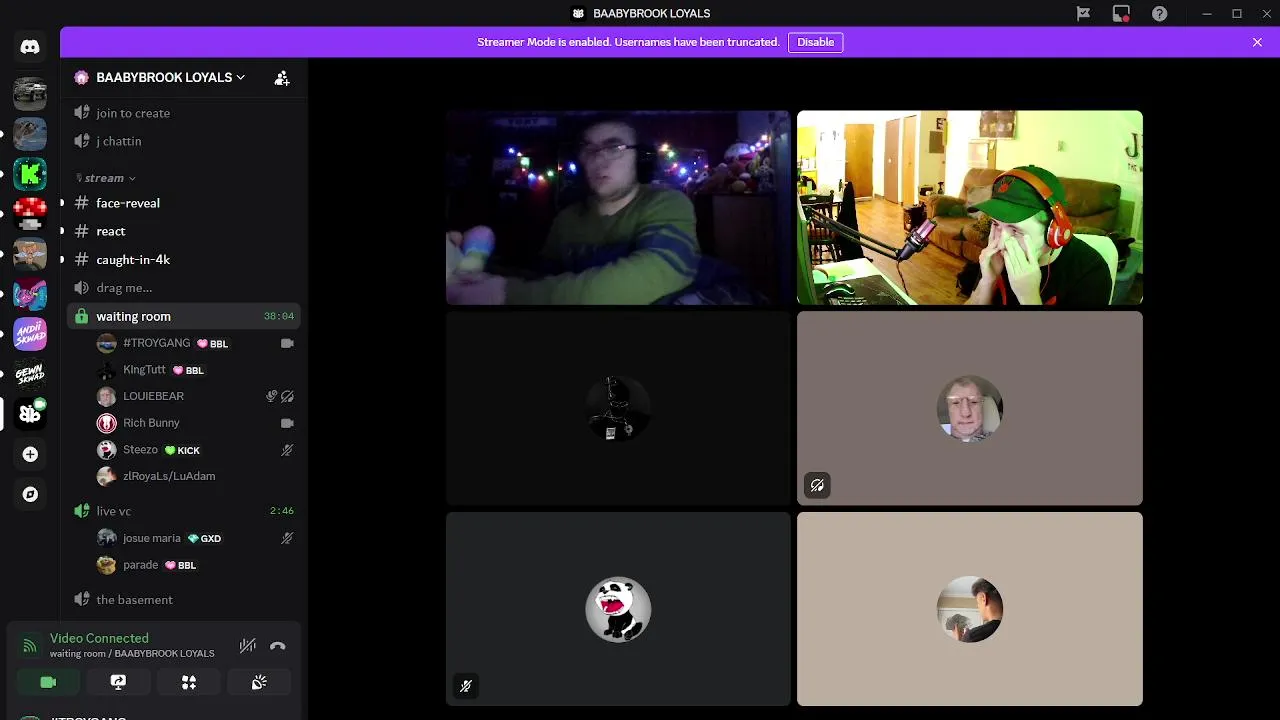Toggle the camera button in voice panel
This screenshot has width=1280, height=720.
click(48, 682)
